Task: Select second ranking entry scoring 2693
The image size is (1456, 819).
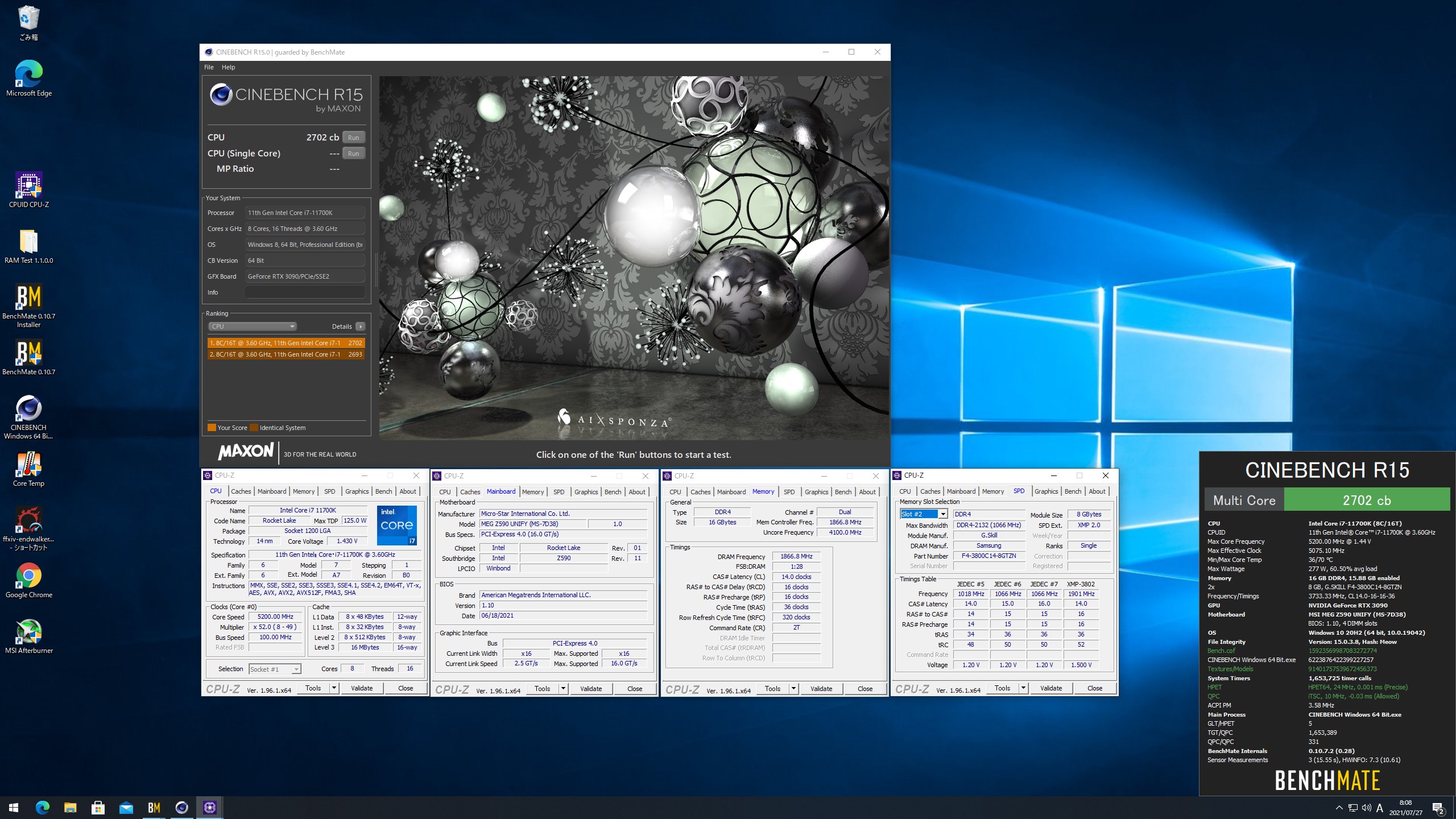Action: point(286,354)
